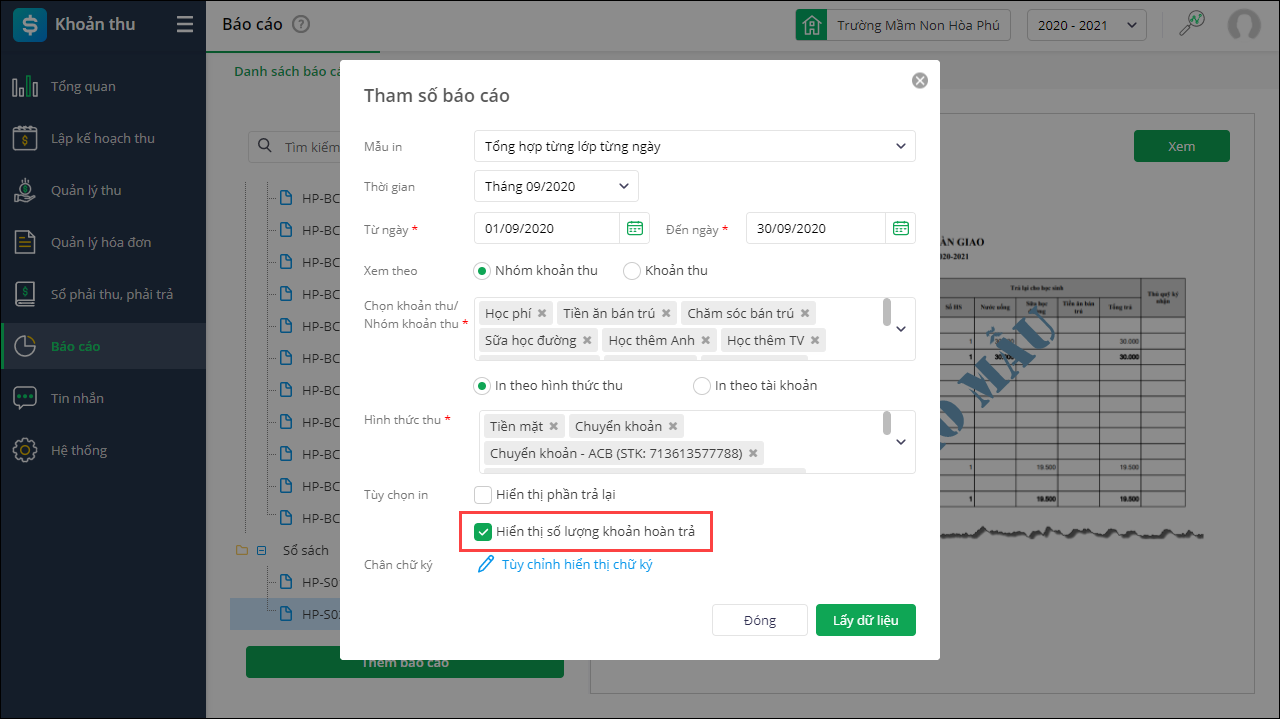Screen dimensions: 1280x719
Task: Click the Sổ phải thu, phải trả book icon
Action: pyautogui.click(x=25, y=294)
